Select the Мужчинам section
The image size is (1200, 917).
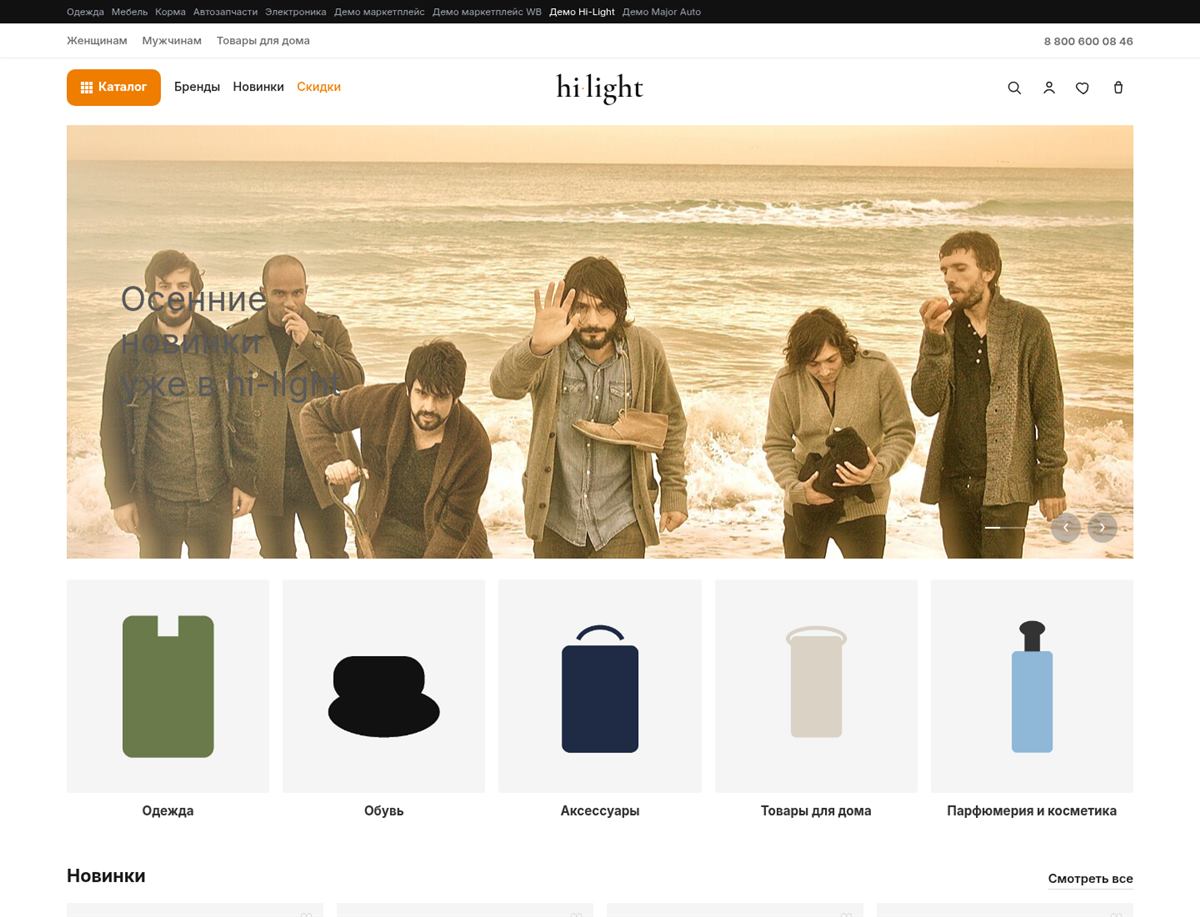(x=172, y=41)
